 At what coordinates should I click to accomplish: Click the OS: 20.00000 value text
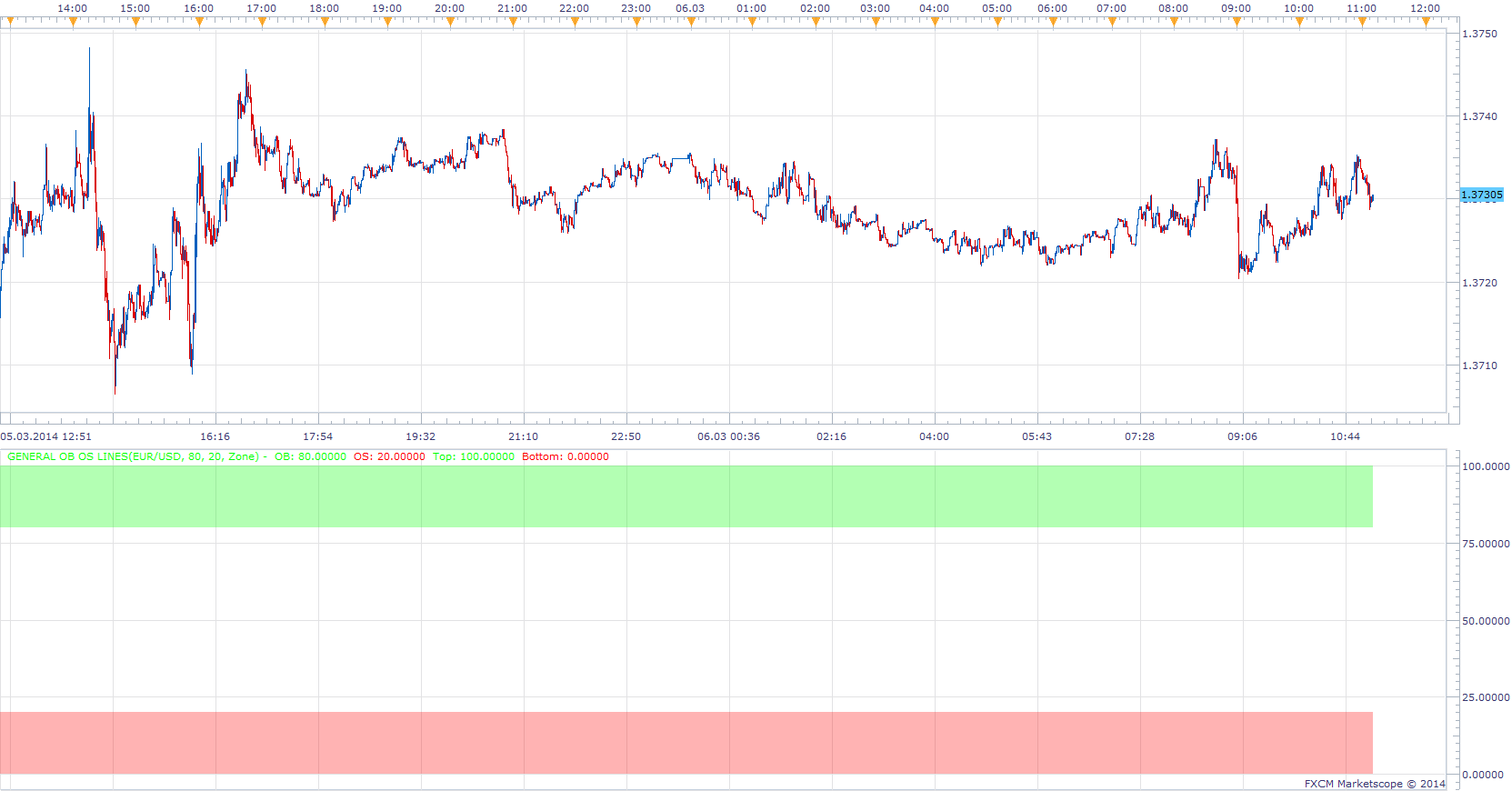(x=389, y=456)
